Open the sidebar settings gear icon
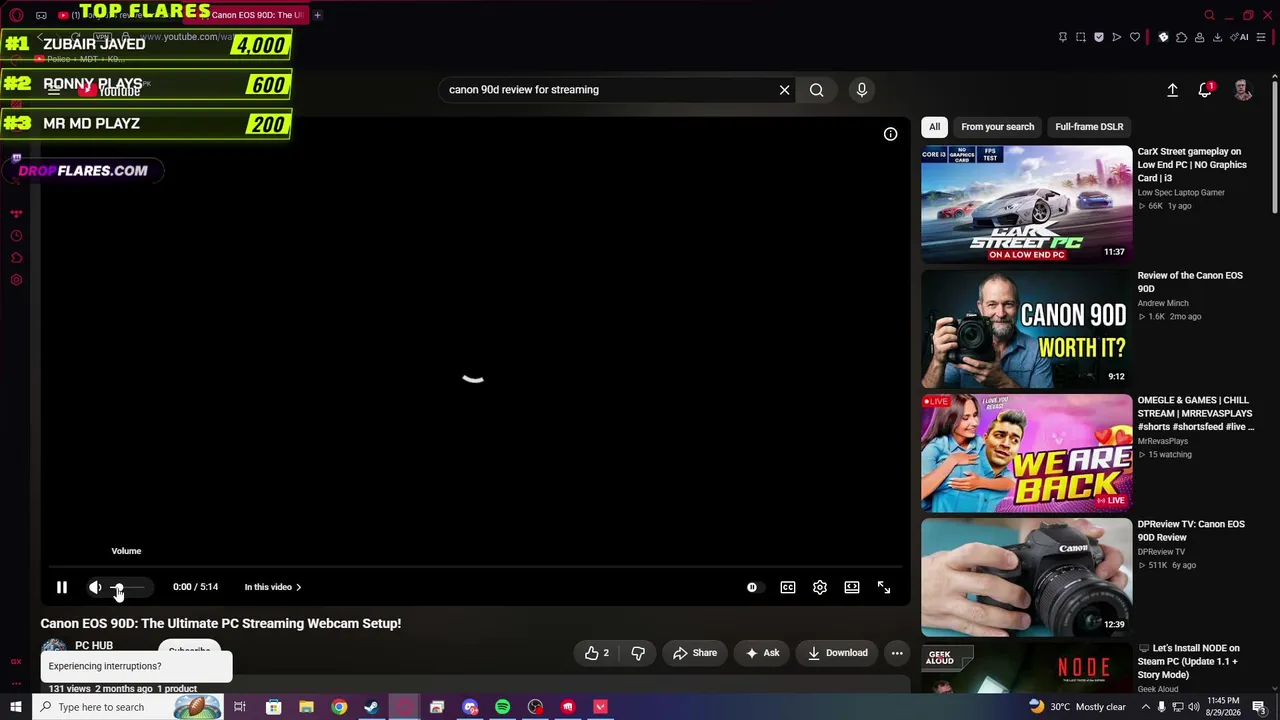 [16, 280]
